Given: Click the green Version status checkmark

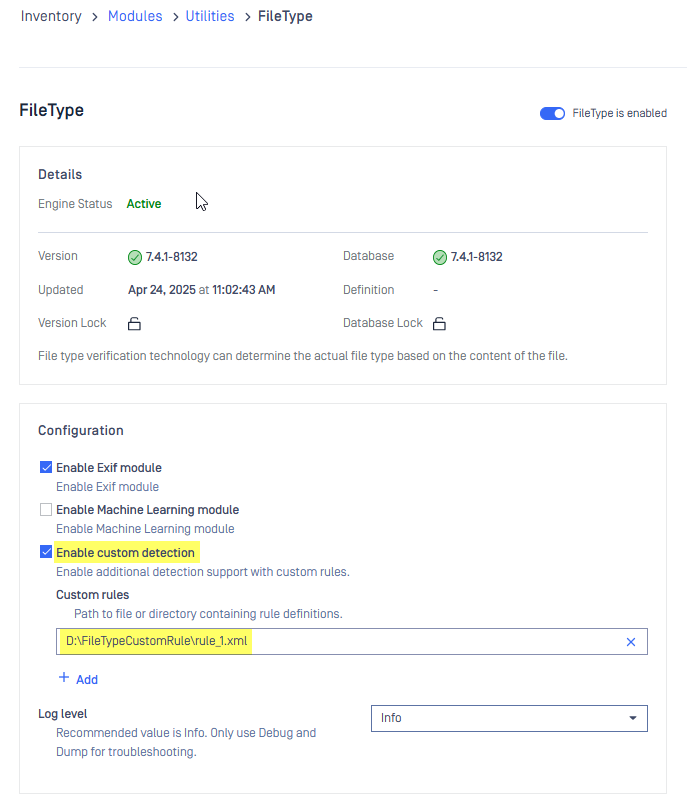Looking at the screenshot, I should [x=135, y=257].
